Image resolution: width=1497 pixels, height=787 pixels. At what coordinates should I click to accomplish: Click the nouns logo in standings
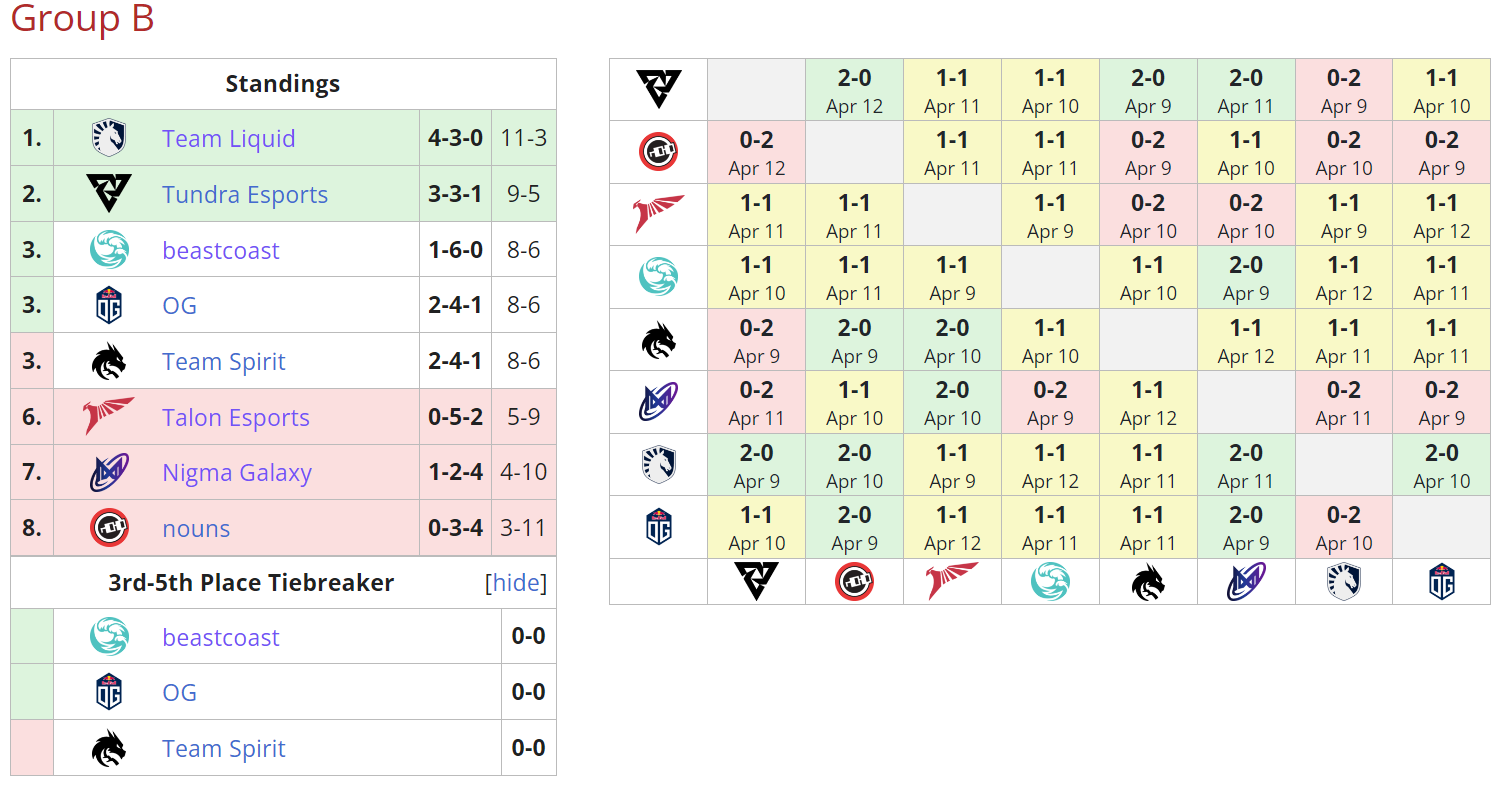tap(108, 528)
